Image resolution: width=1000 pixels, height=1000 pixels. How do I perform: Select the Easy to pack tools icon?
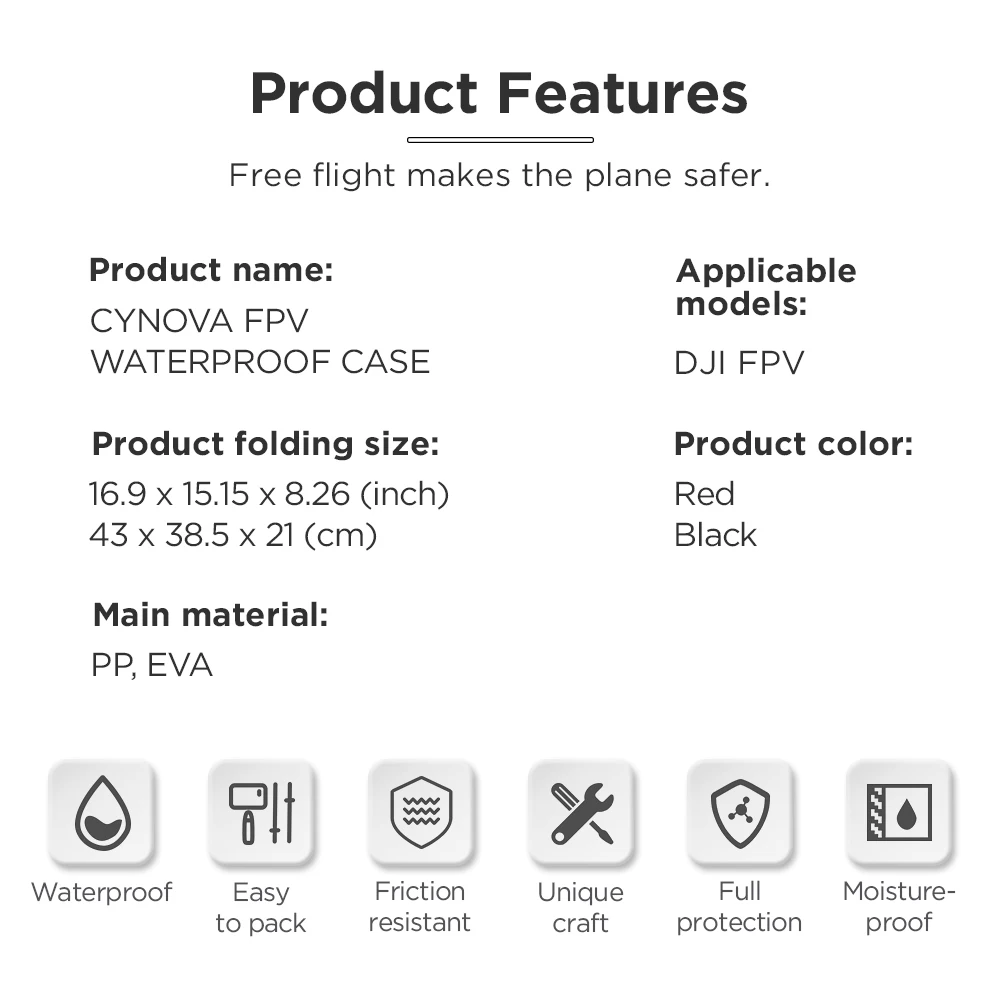click(x=261, y=813)
